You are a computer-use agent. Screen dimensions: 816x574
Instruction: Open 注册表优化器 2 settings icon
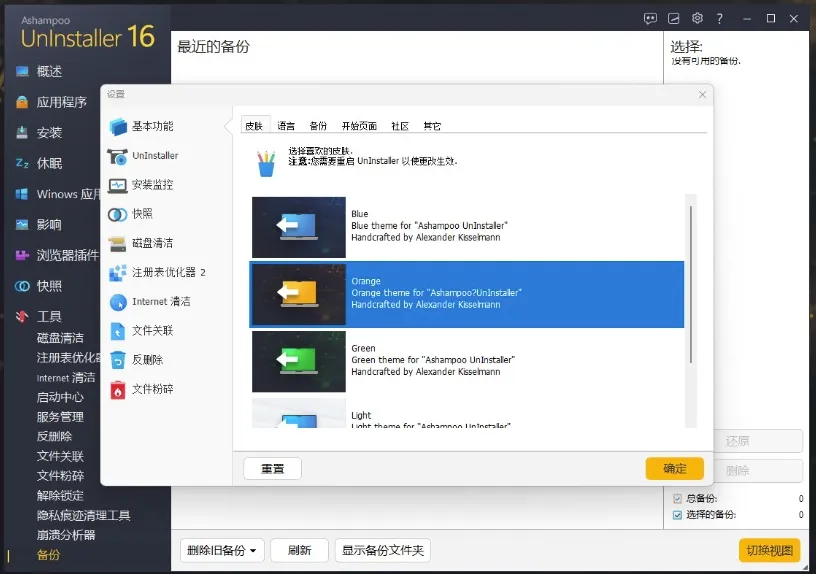point(118,273)
